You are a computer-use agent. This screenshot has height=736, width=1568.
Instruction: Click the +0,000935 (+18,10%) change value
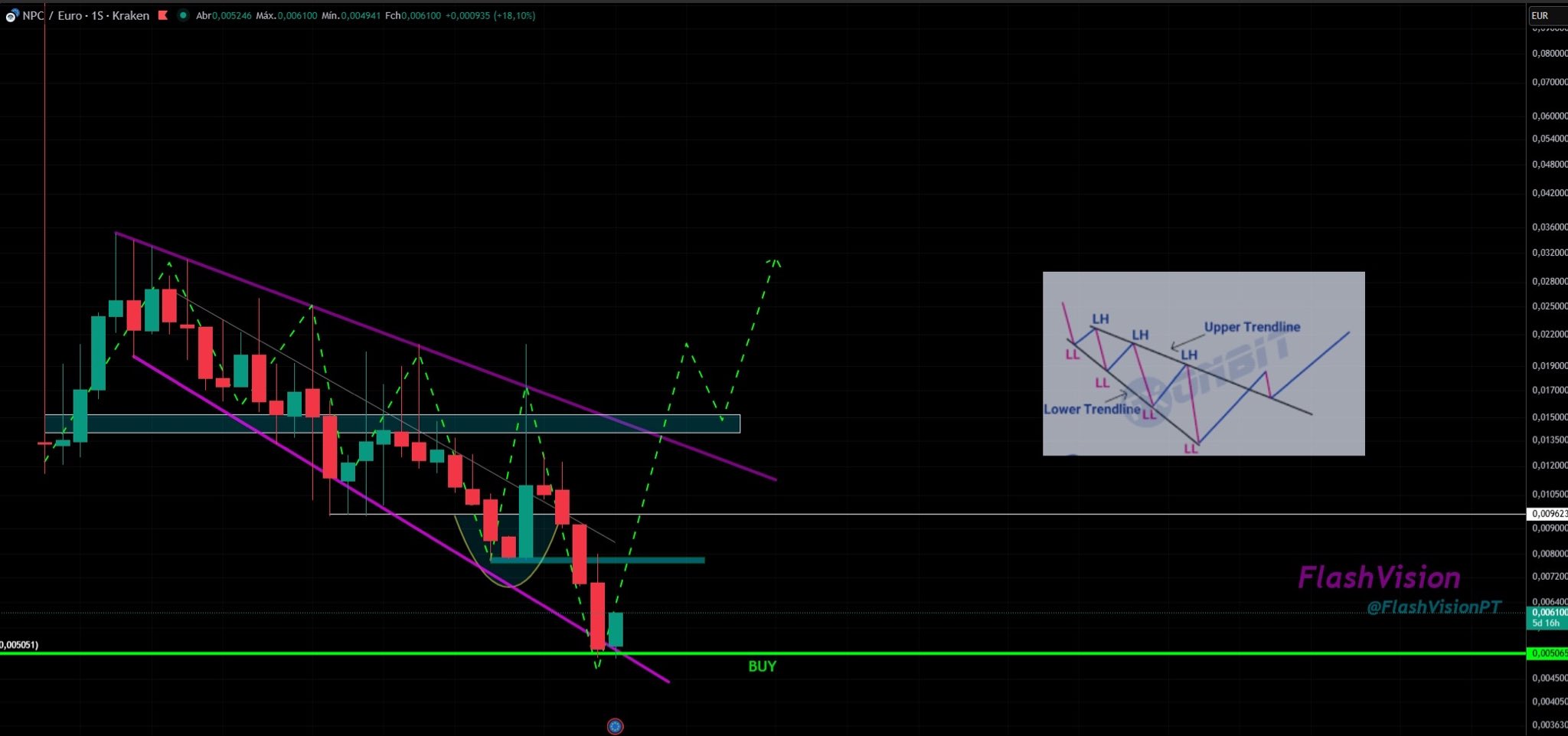click(490, 15)
